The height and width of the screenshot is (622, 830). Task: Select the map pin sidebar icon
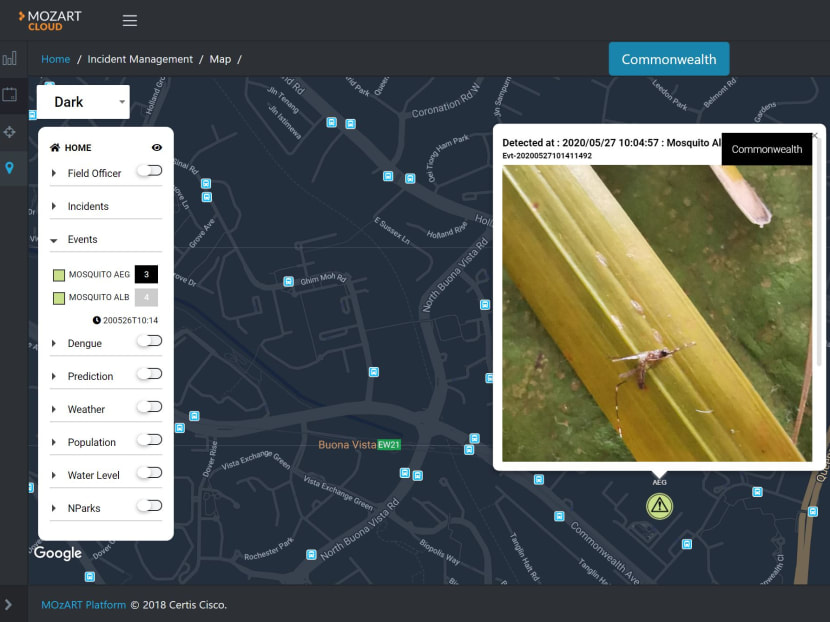coord(10,168)
